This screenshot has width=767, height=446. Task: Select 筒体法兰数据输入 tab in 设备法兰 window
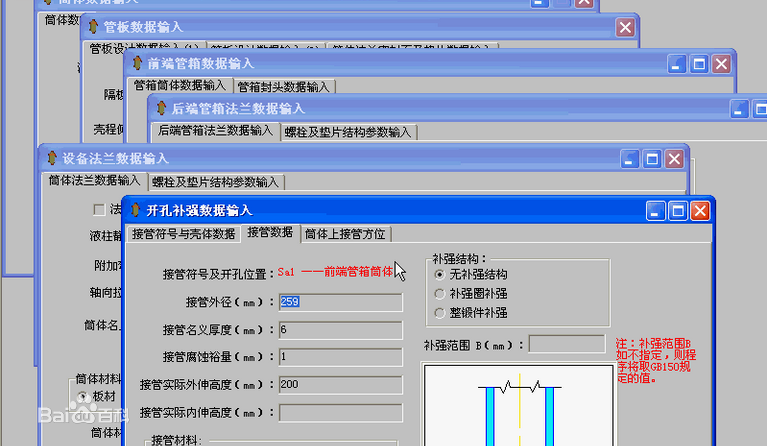pos(94,180)
